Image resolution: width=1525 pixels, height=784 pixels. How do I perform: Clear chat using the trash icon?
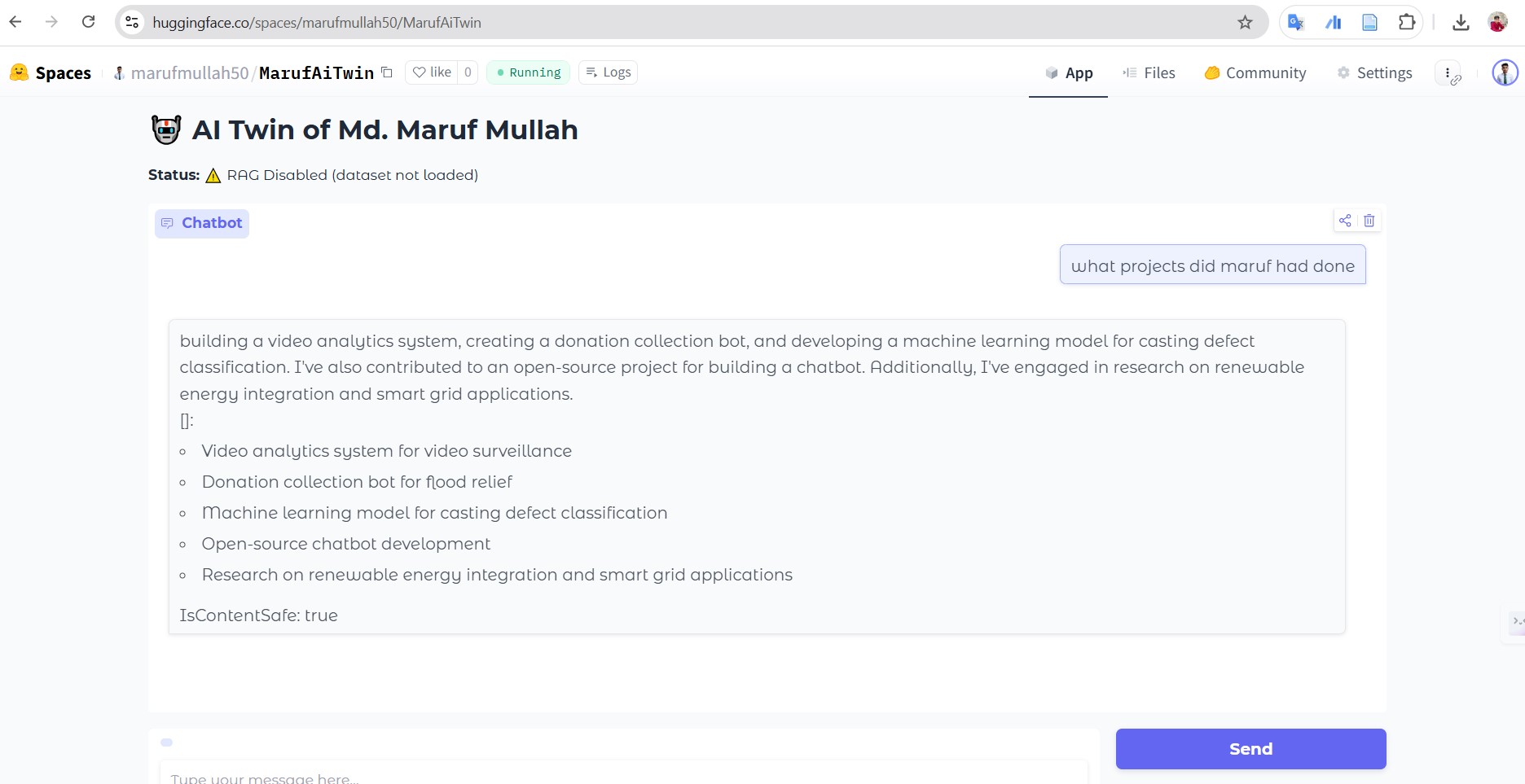[x=1369, y=221]
